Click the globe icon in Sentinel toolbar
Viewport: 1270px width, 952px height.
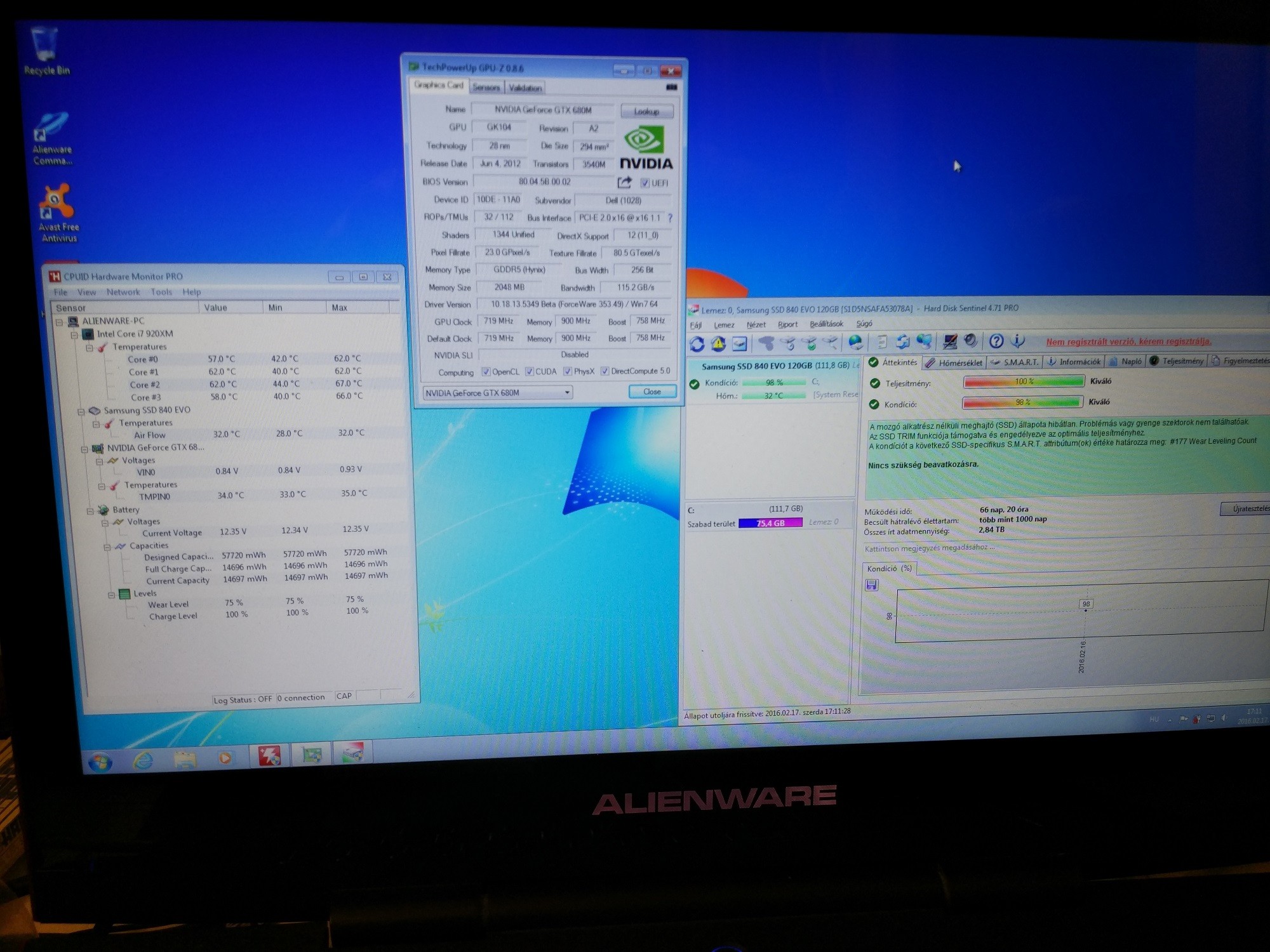tap(855, 343)
